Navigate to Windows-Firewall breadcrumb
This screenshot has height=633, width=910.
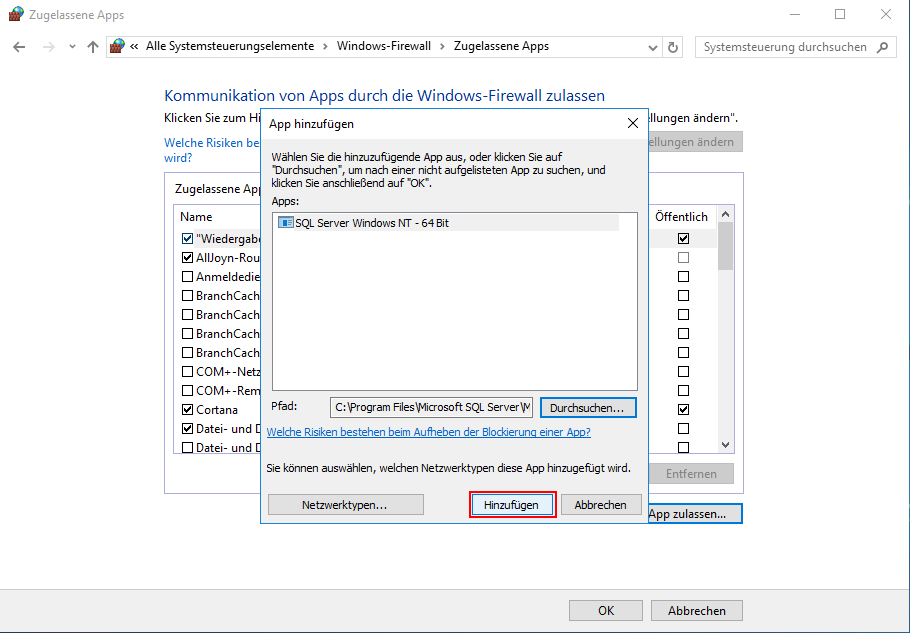pyautogui.click(x=384, y=46)
